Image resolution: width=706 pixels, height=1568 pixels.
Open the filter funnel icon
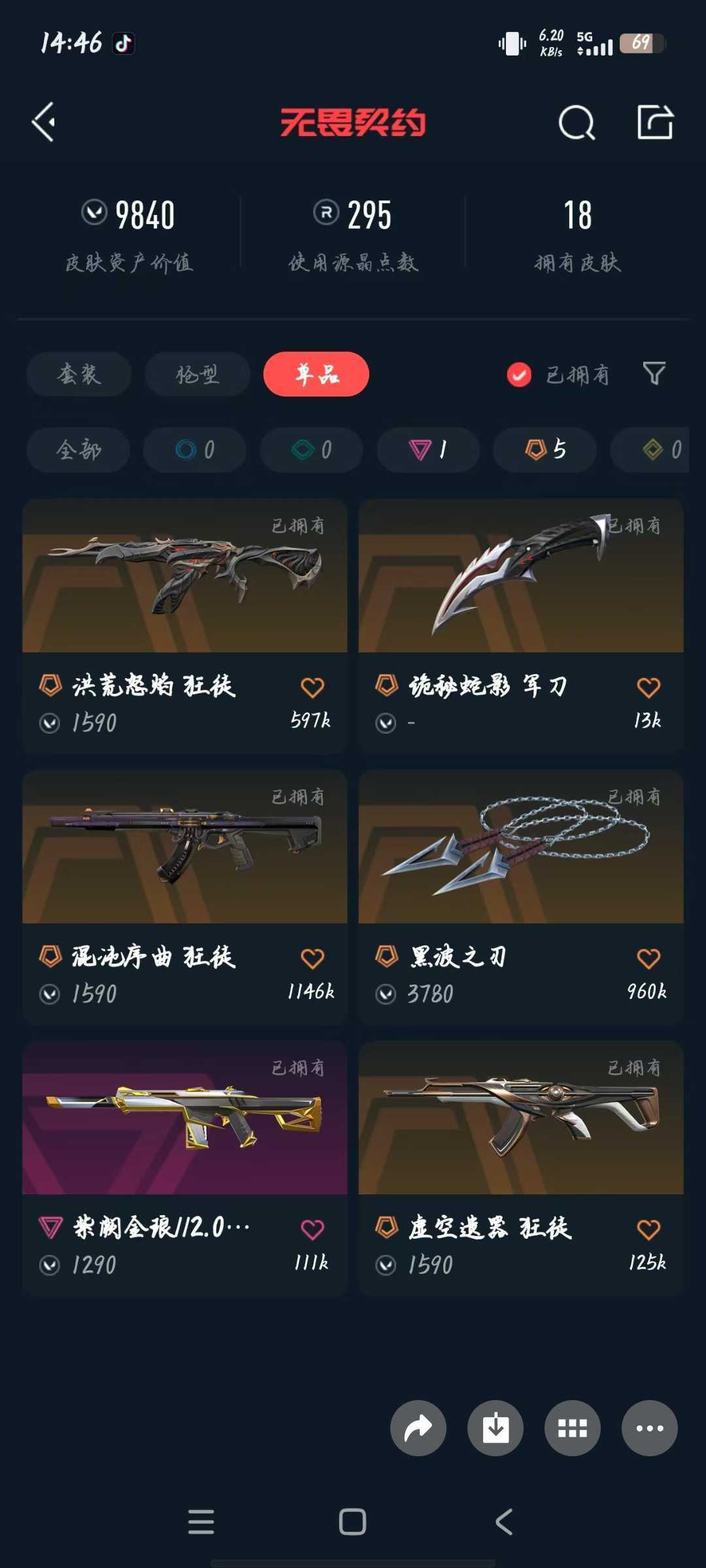click(x=654, y=374)
